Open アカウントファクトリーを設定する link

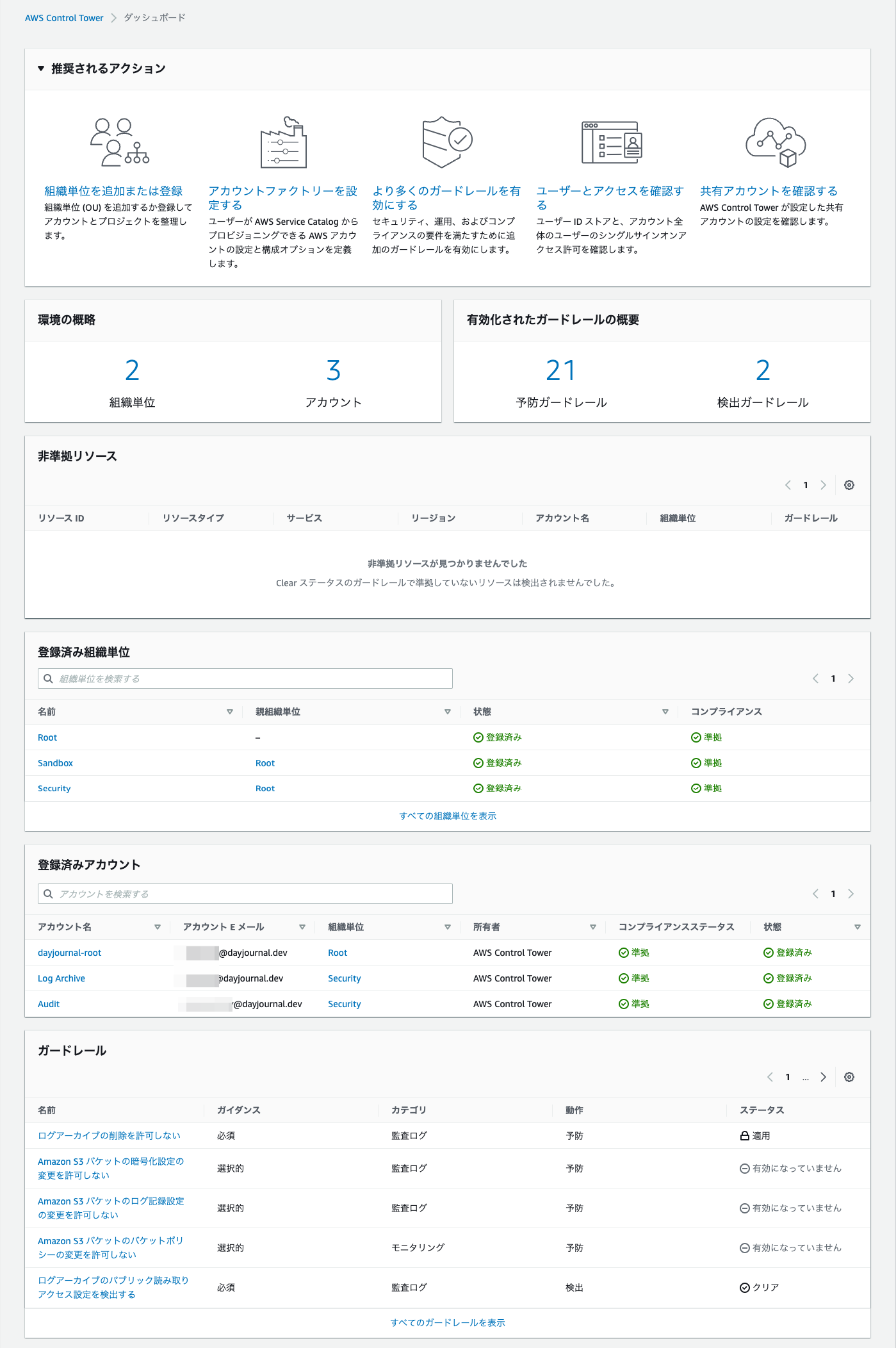point(282,198)
